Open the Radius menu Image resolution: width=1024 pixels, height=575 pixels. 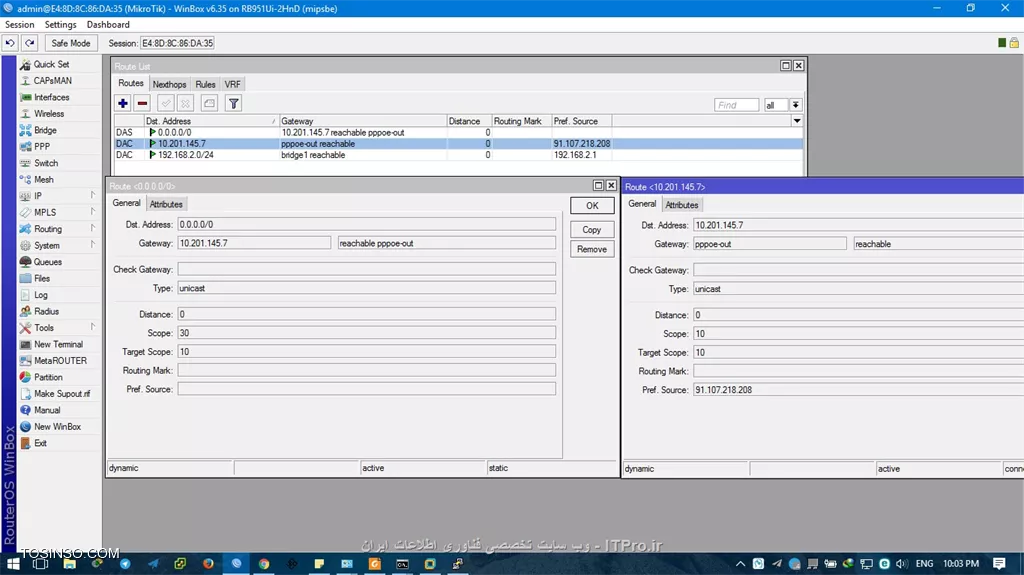(x=46, y=311)
